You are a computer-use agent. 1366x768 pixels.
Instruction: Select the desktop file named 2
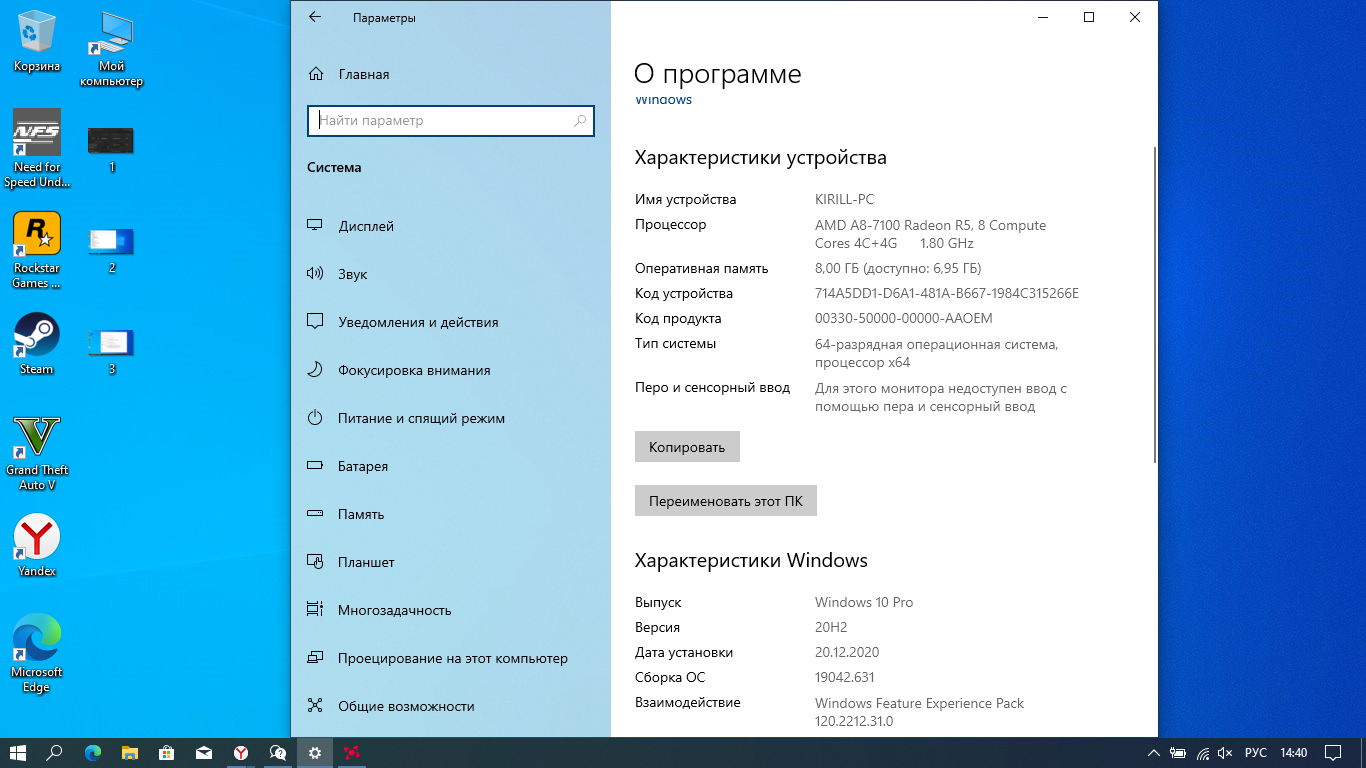(111, 250)
